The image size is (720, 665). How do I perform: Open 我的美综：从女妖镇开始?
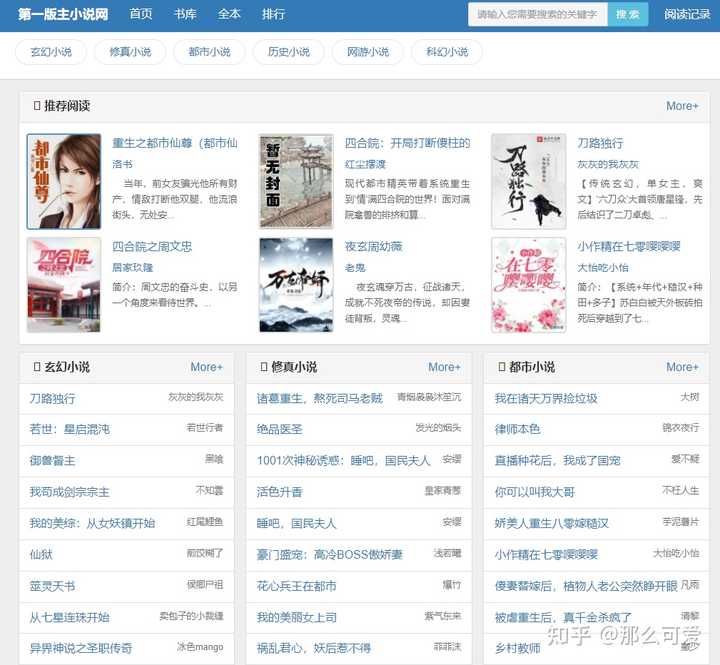[92, 523]
